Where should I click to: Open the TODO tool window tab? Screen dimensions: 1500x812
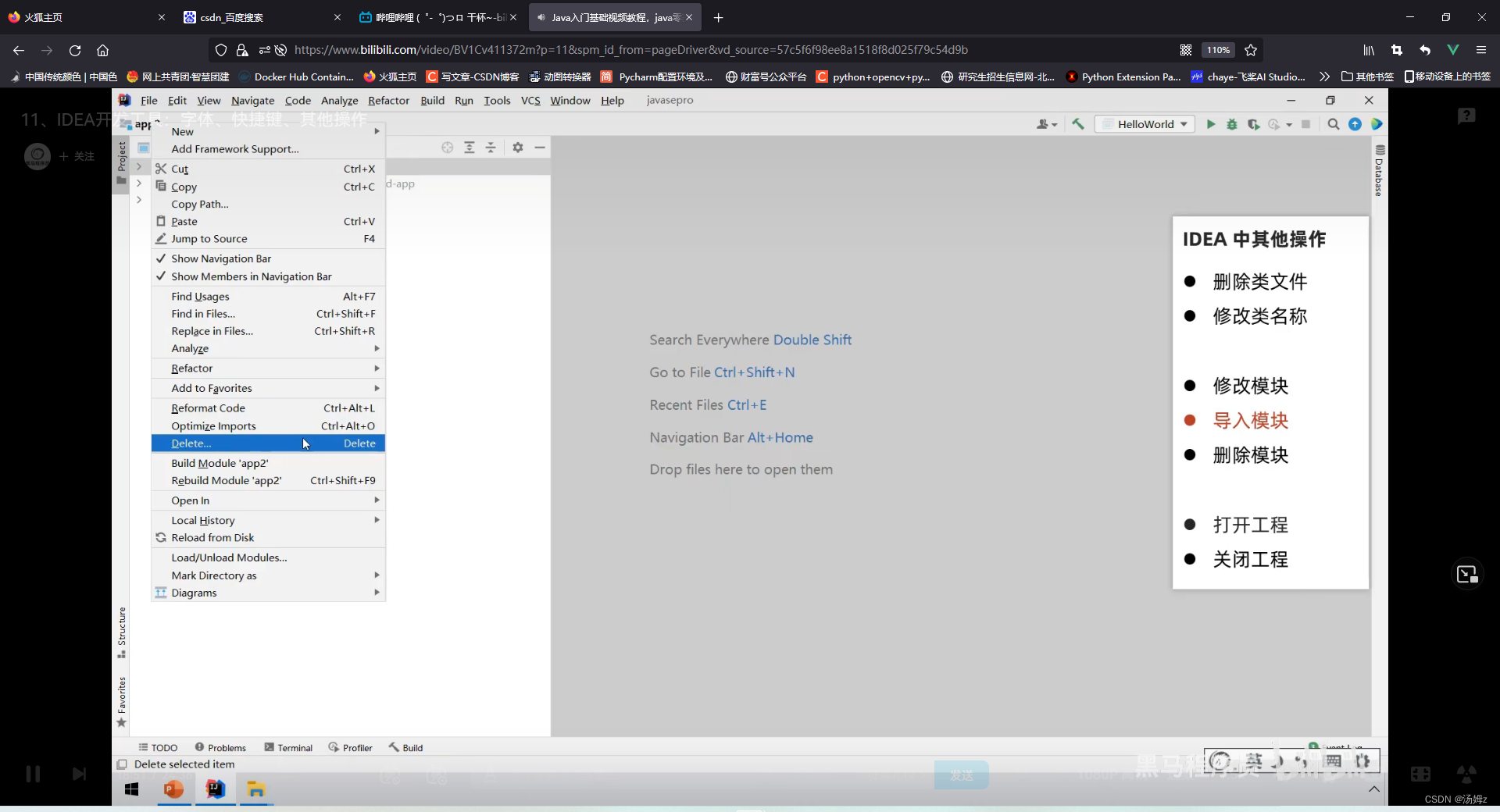click(x=158, y=747)
